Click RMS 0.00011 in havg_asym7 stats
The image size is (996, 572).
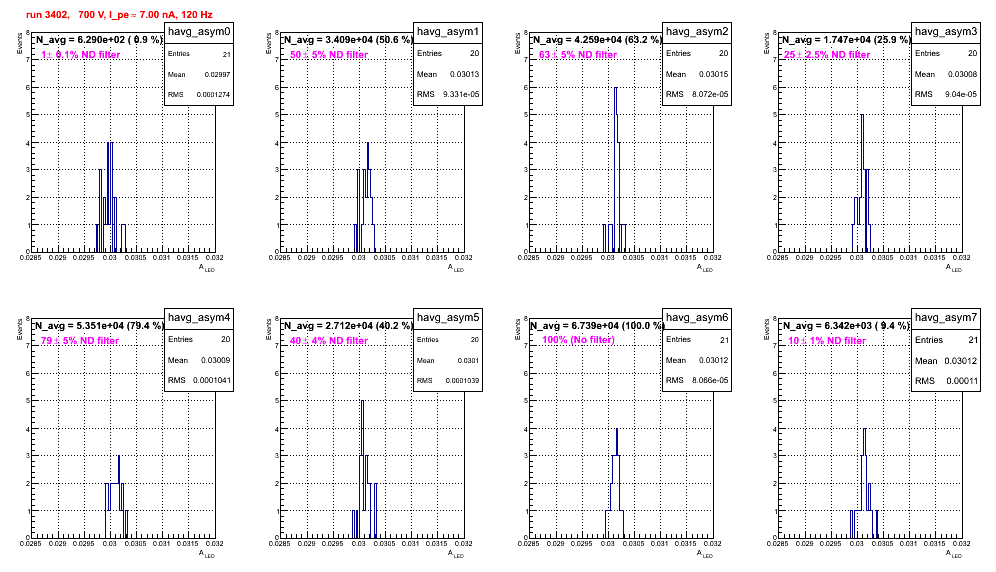(946, 381)
